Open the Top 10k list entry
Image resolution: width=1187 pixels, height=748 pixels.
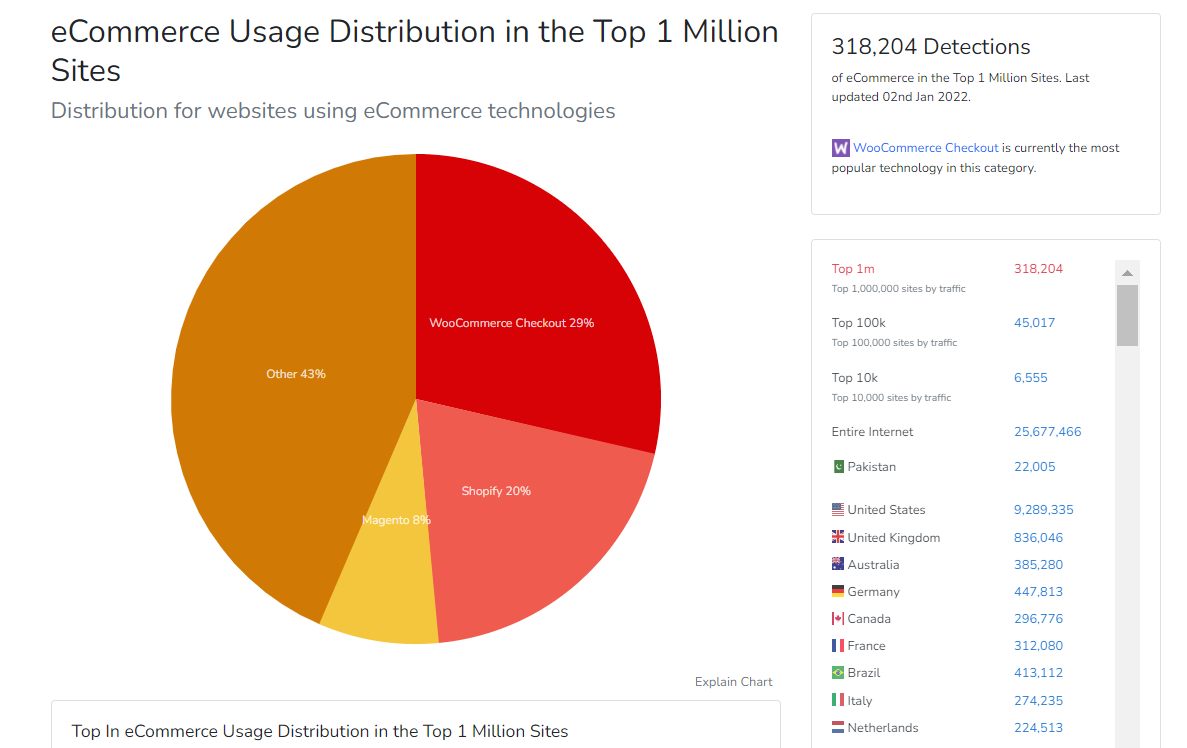click(x=855, y=378)
